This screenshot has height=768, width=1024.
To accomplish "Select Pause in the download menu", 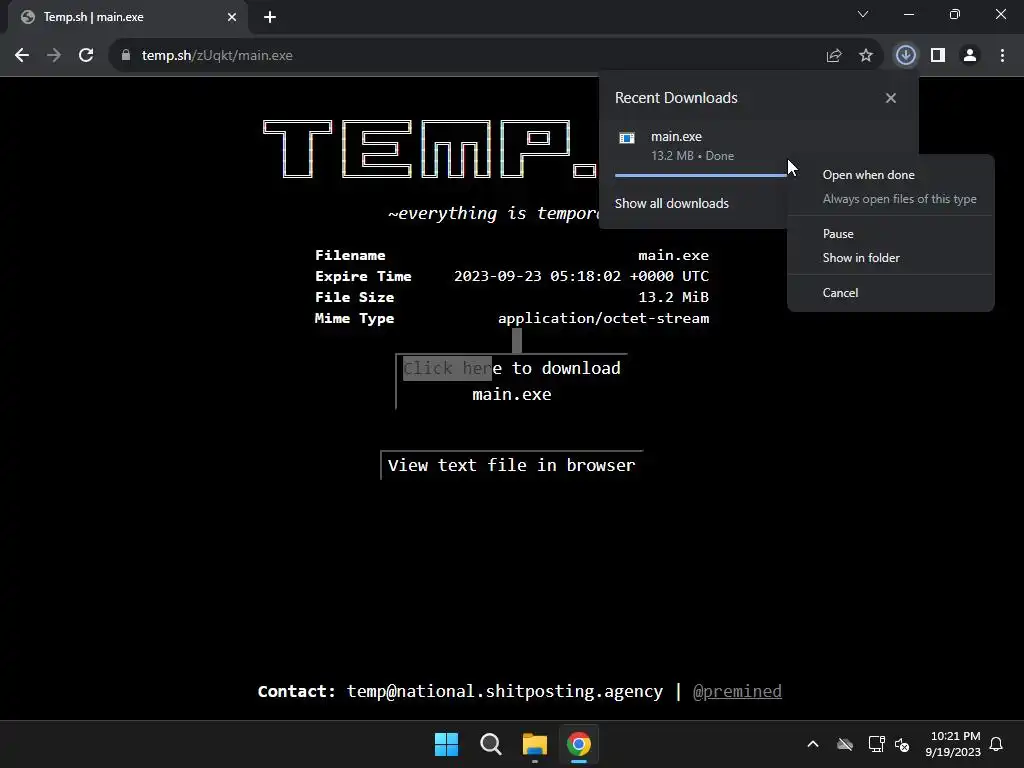I will point(838,234).
